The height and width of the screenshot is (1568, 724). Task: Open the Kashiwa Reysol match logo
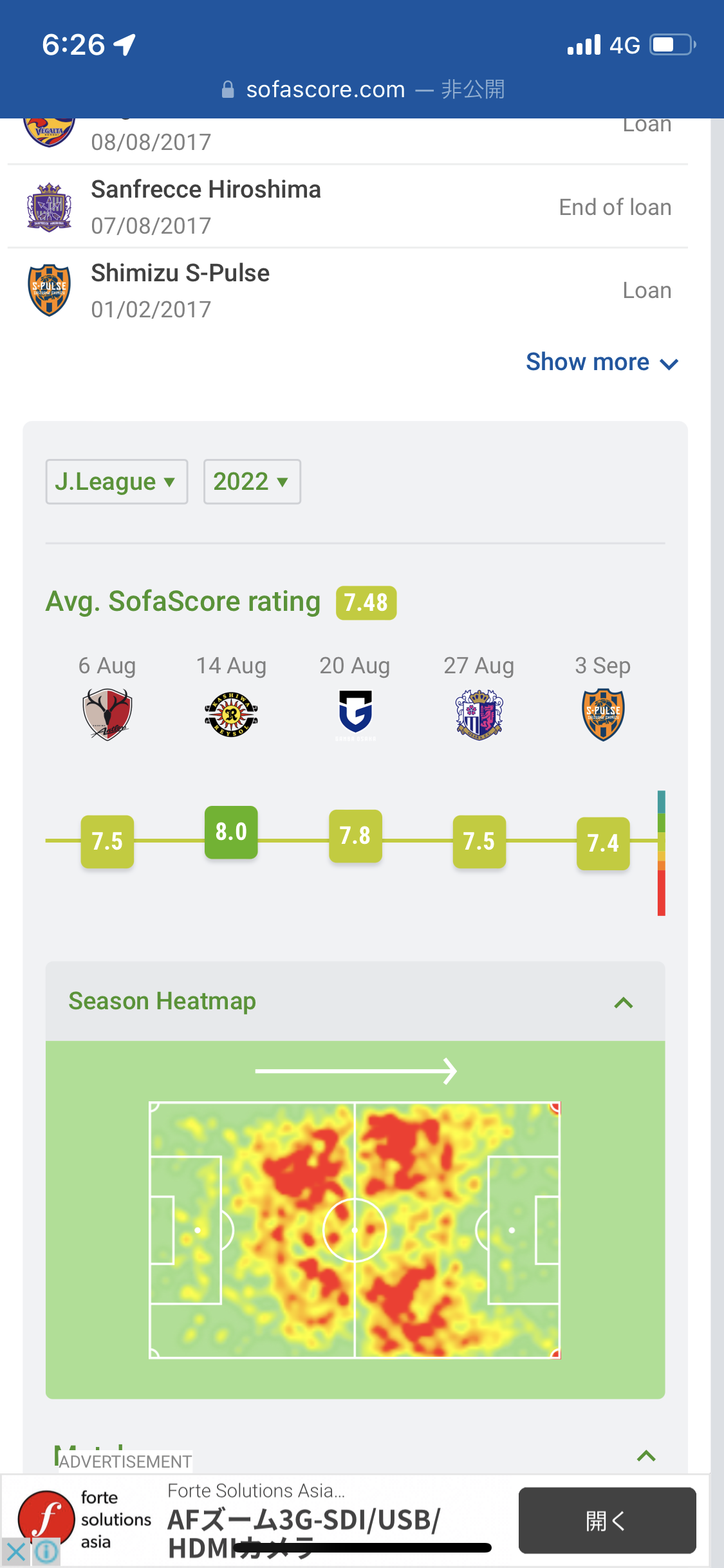click(x=231, y=714)
